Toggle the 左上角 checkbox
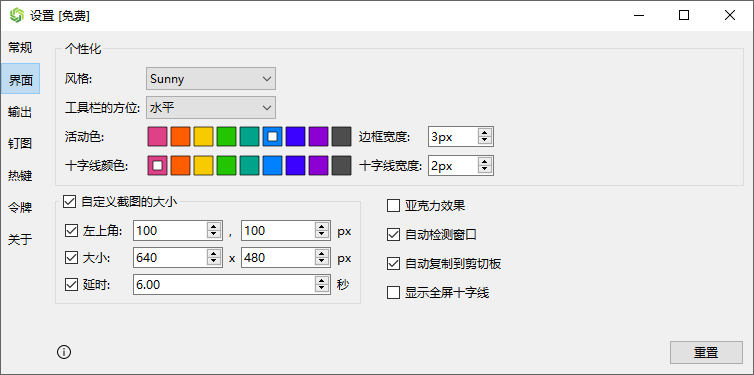The height and width of the screenshot is (375, 754). click(71, 231)
